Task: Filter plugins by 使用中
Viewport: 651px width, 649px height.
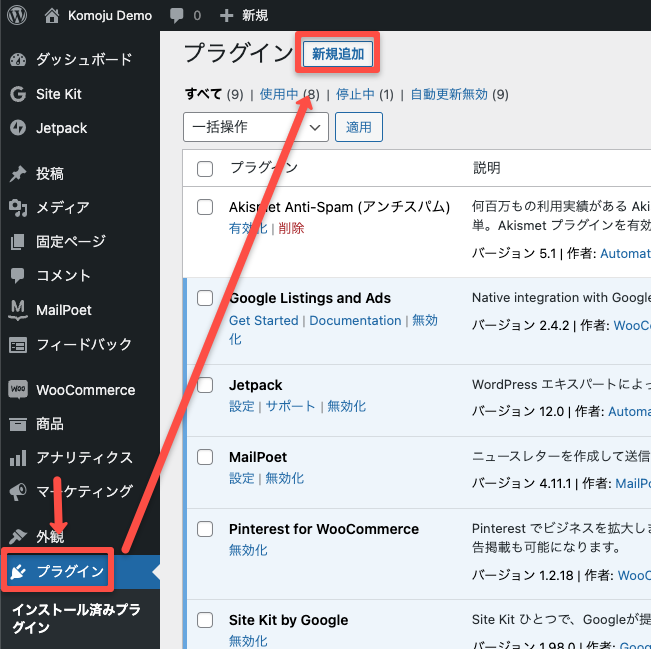Action: 279,94
